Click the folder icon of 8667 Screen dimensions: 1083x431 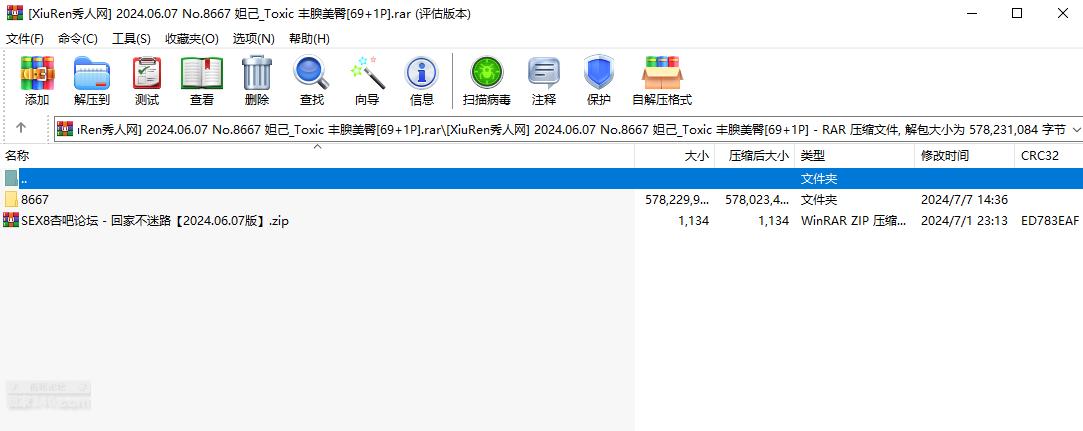[11, 200]
